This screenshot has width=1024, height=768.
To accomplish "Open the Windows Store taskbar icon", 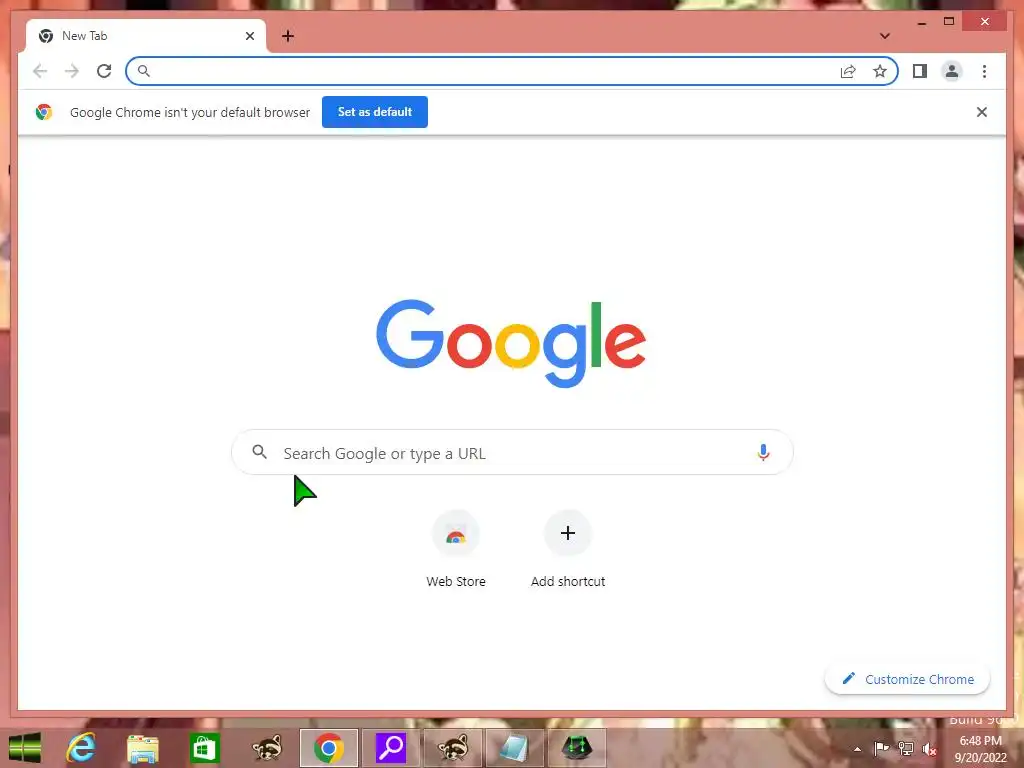I will tap(204, 748).
